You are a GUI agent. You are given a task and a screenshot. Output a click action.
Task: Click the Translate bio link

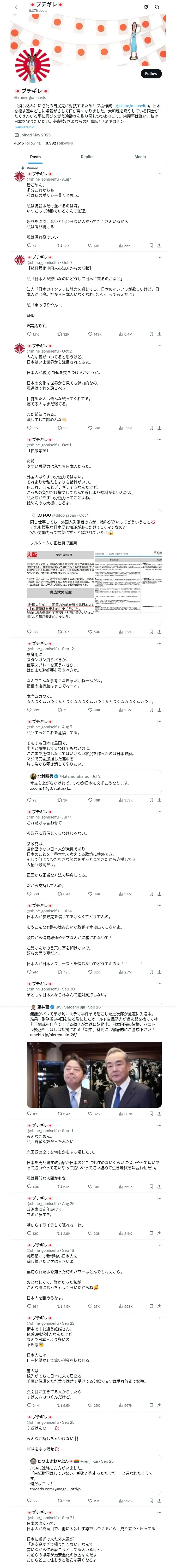[x=24, y=127]
